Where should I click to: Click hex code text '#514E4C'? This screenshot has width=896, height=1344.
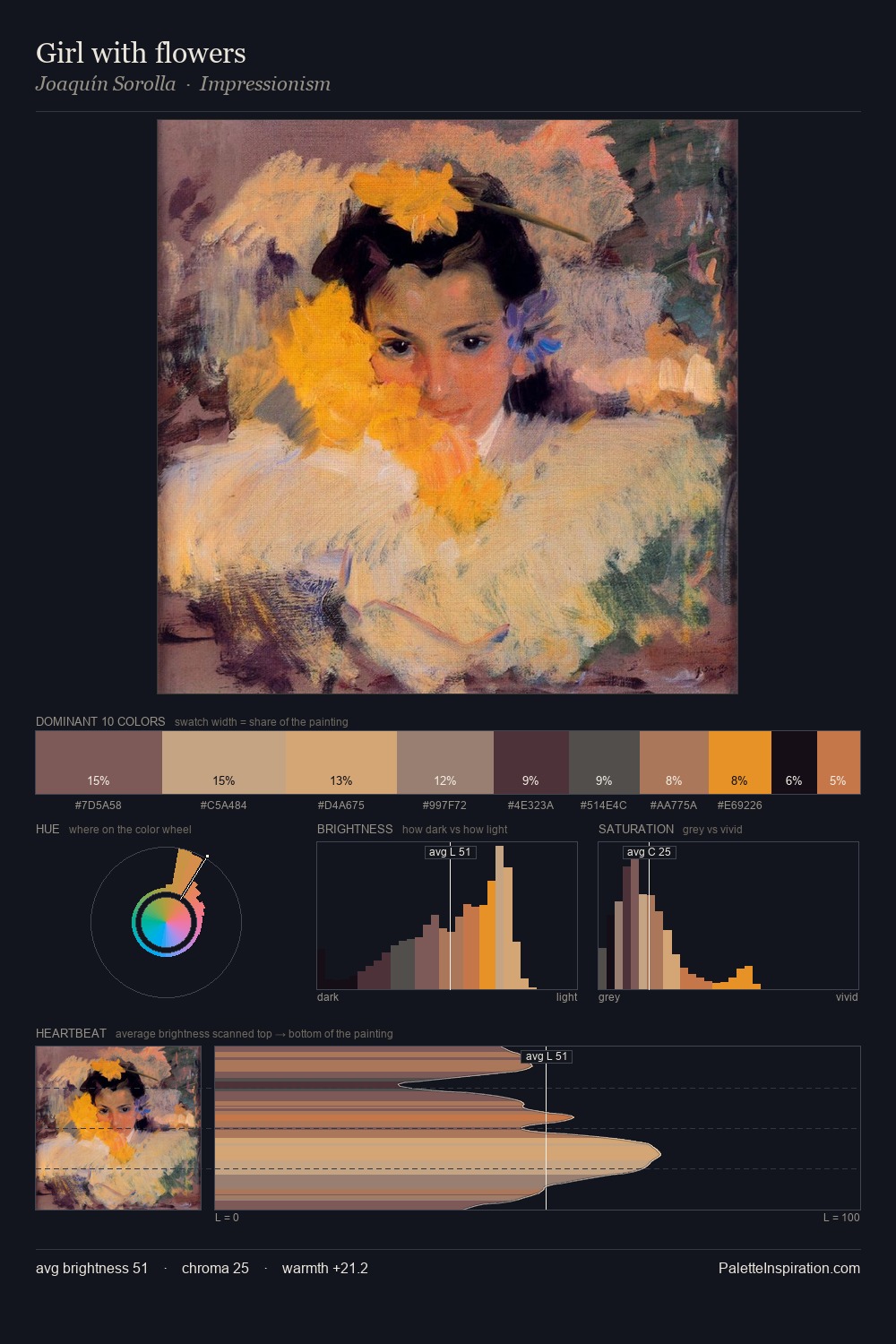tap(604, 805)
